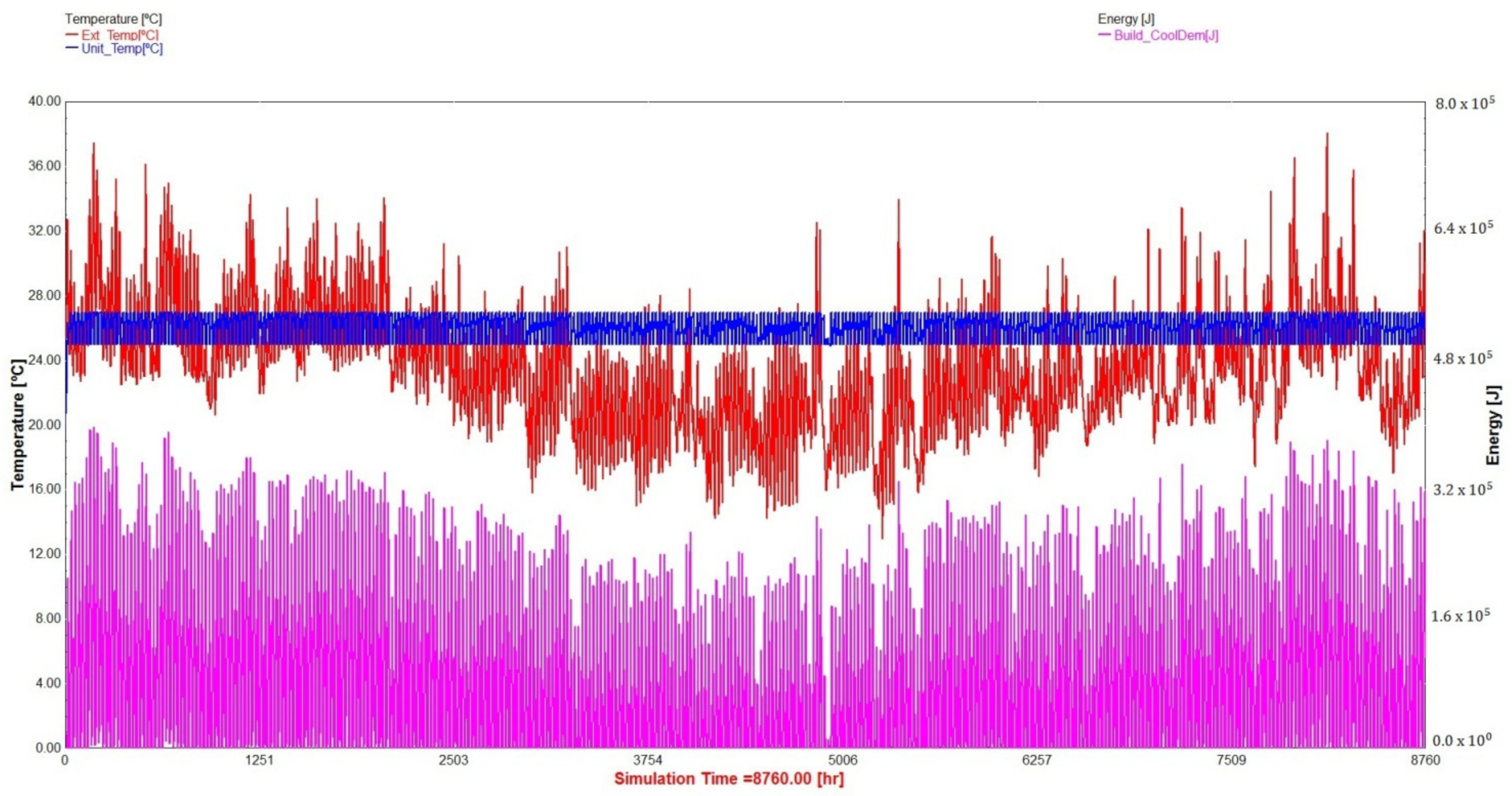Image resolution: width=1512 pixels, height=796 pixels.
Task: Click the red line swatch beside Ext_Temp
Action: [x=71, y=35]
